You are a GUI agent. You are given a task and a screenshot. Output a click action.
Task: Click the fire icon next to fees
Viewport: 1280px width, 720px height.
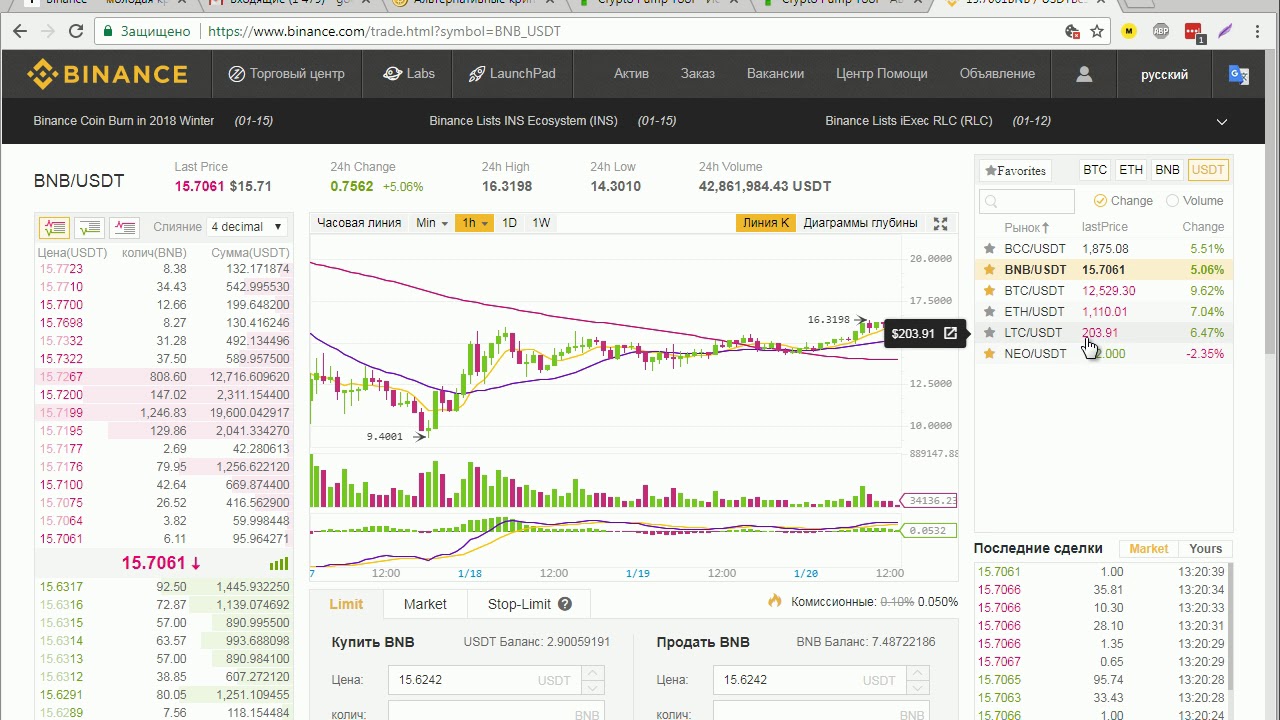(775, 601)
